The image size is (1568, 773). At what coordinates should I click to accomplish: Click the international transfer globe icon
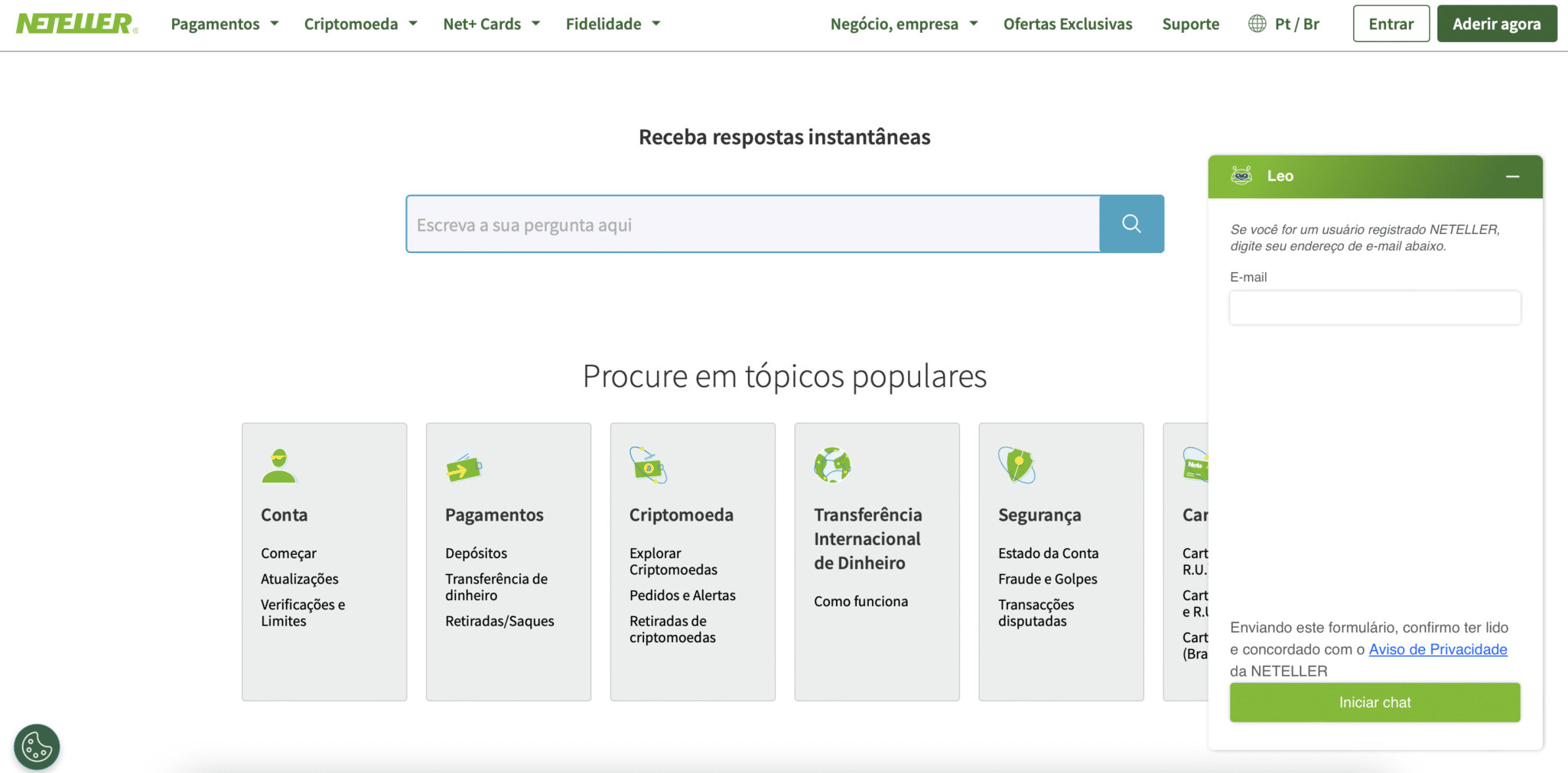click(832, 465)
